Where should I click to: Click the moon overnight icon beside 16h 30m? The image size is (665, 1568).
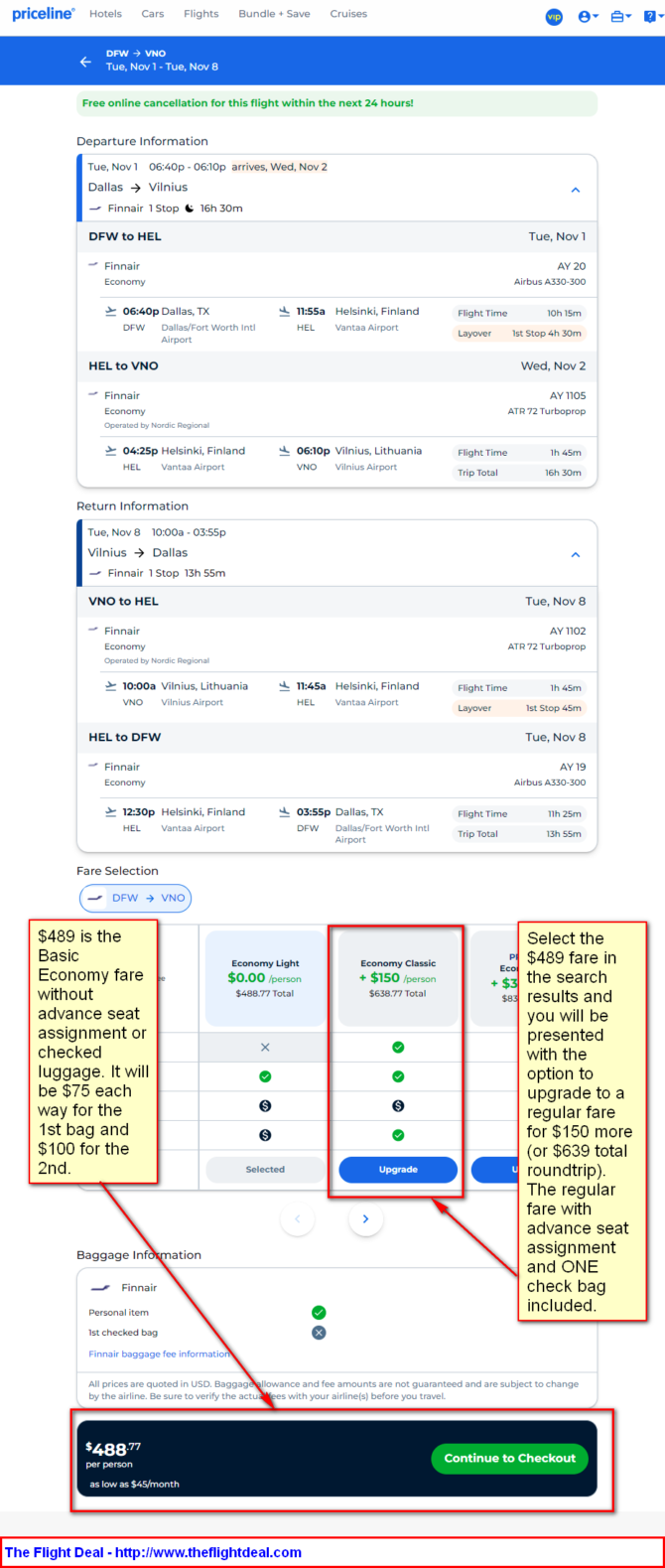point(190,209)
